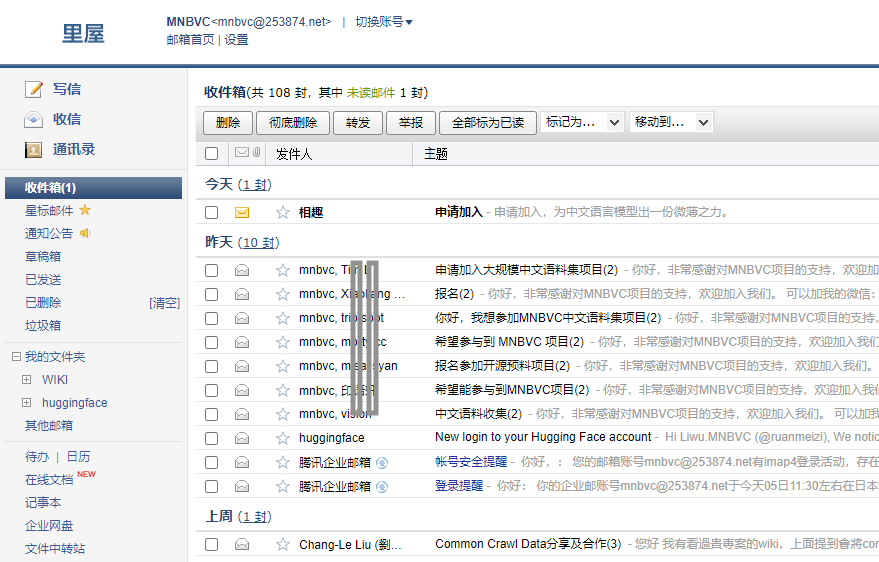This screenshot has height=562, width=879.
Task: Open the 切换账号 account switcher
Action: [x=384, y=22]
